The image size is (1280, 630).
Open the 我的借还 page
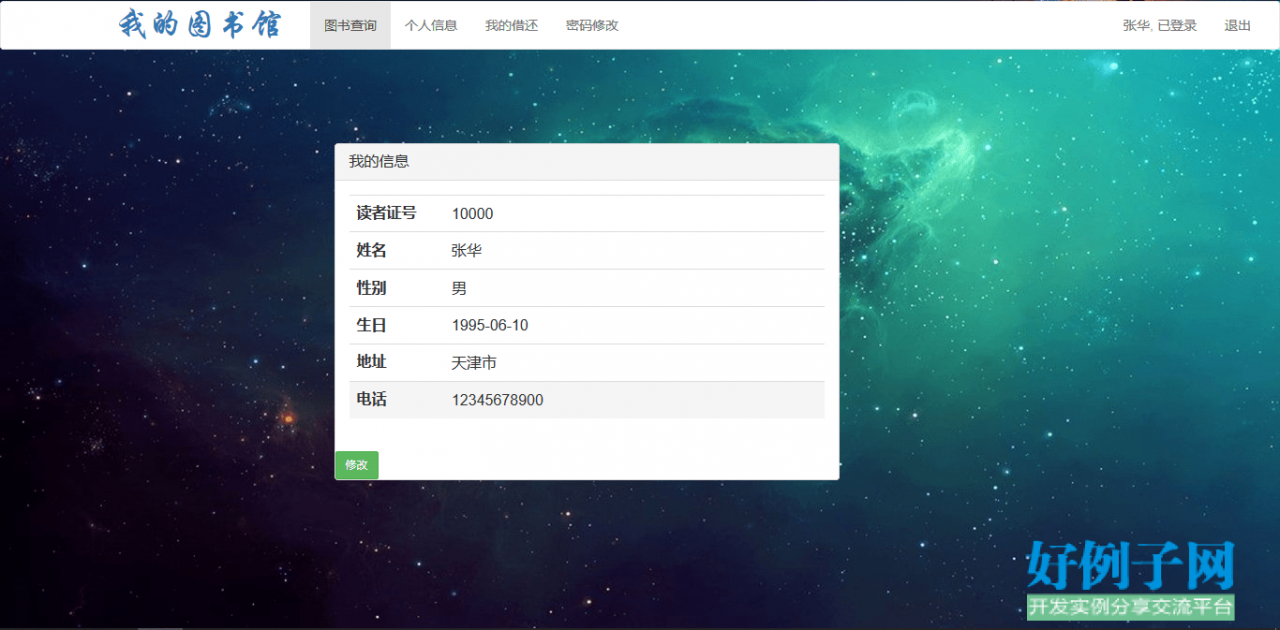511,25
